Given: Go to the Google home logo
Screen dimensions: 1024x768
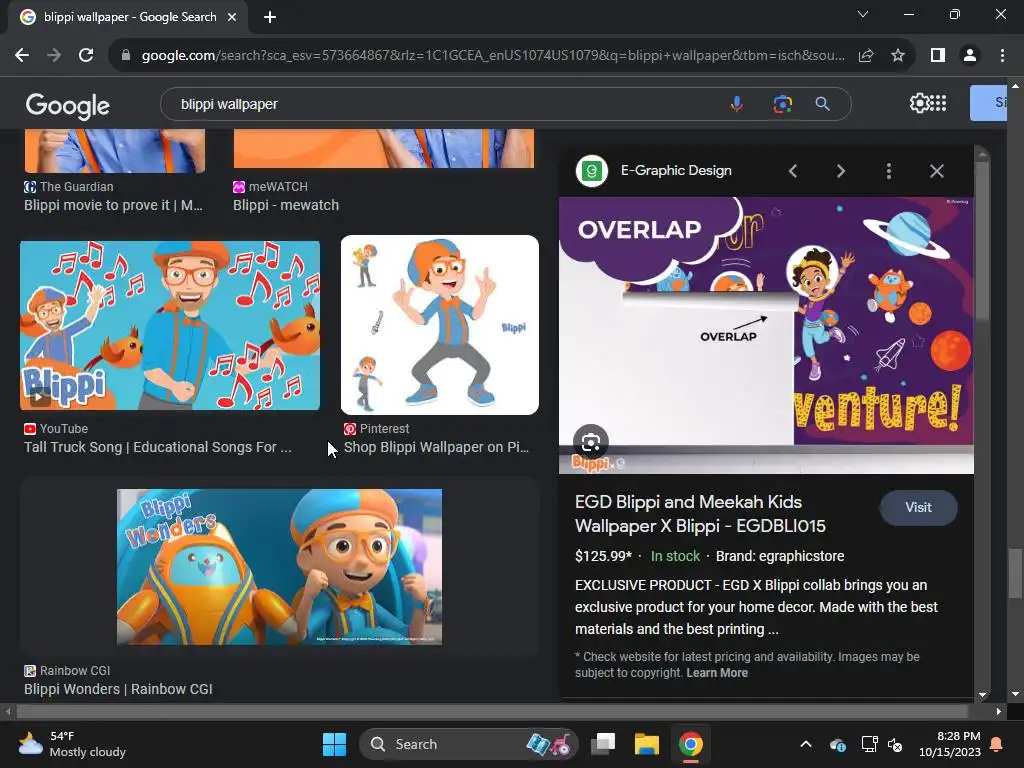Looking at the screenshot, I should 68,105.
